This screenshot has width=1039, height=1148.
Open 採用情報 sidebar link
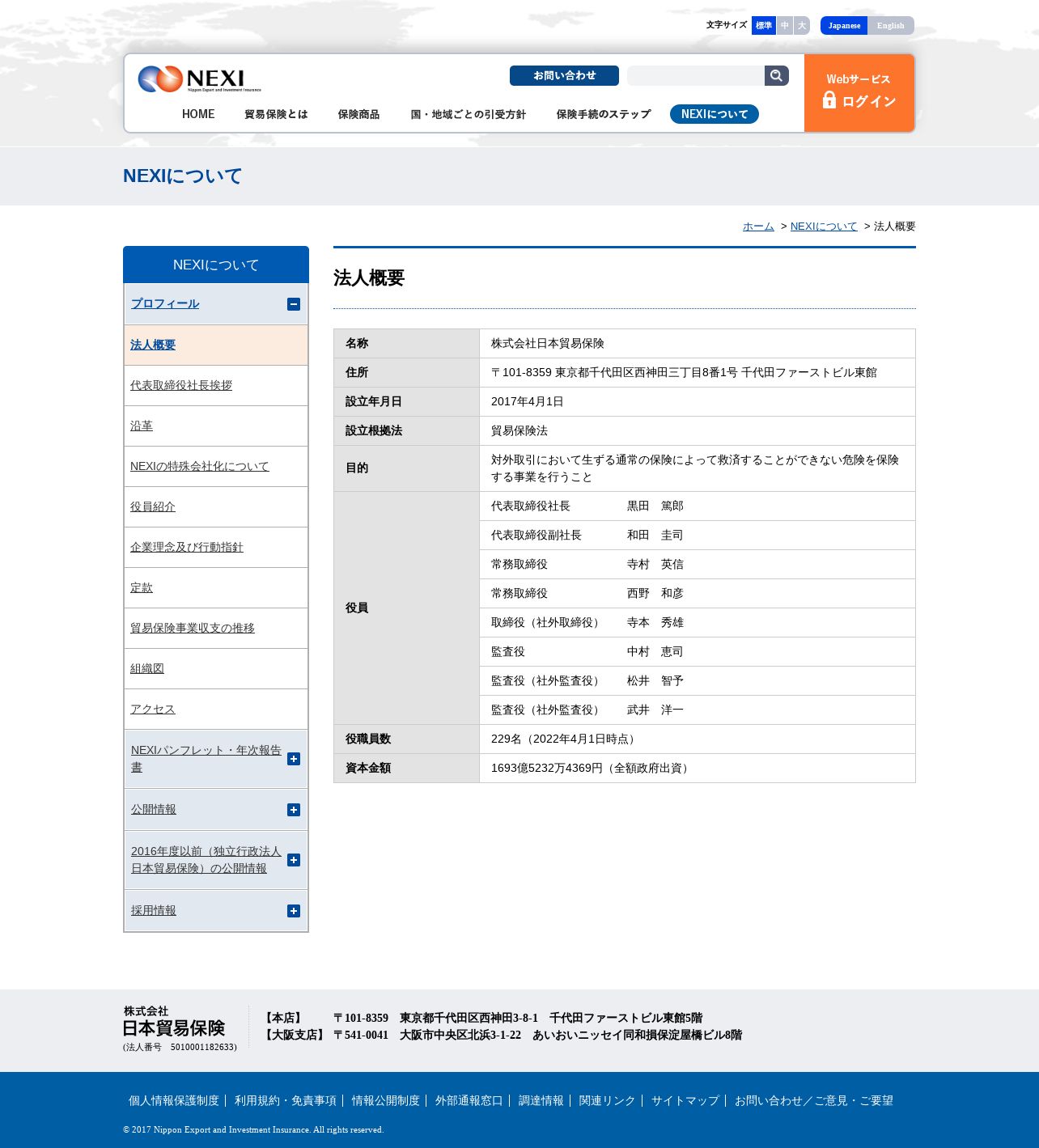coord(154,910)
